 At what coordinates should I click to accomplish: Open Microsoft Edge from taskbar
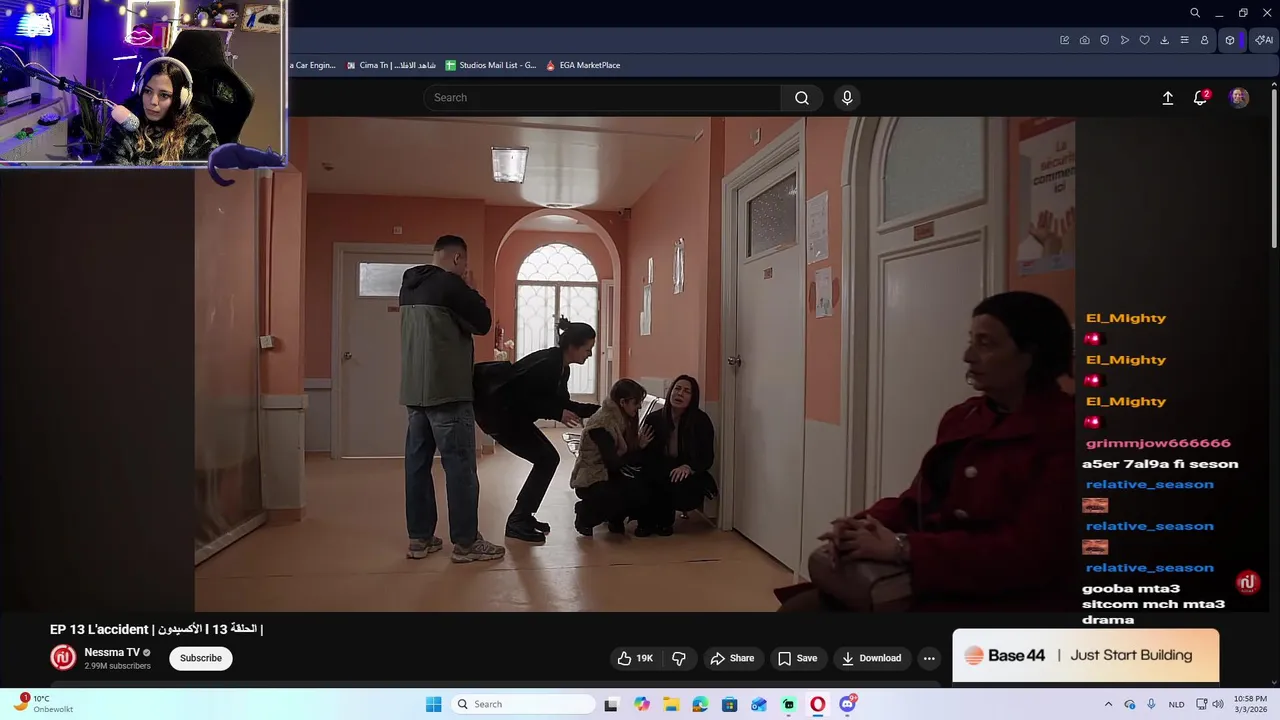(700, 704)
